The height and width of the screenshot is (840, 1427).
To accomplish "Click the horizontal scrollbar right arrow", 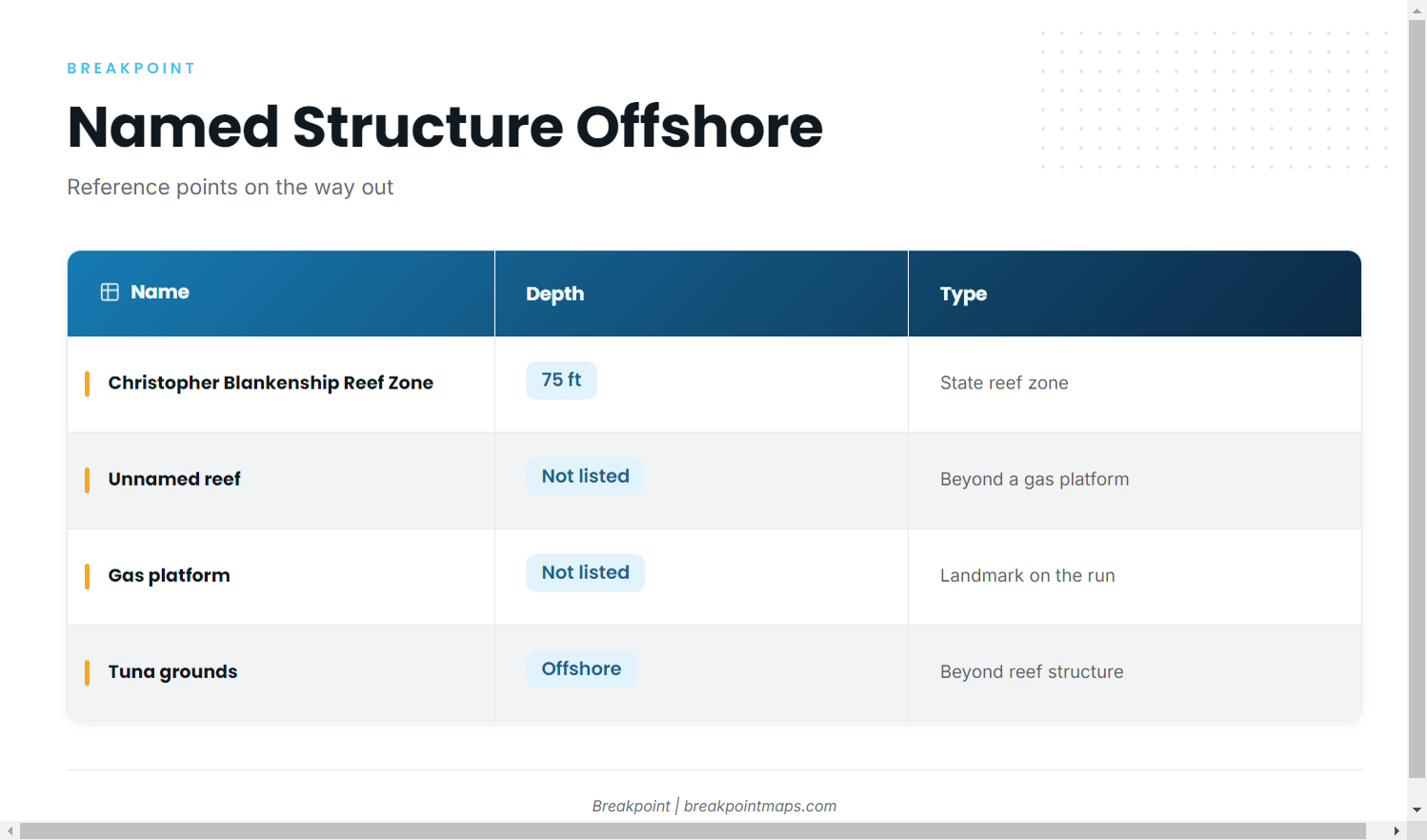I will point(1397,830).
